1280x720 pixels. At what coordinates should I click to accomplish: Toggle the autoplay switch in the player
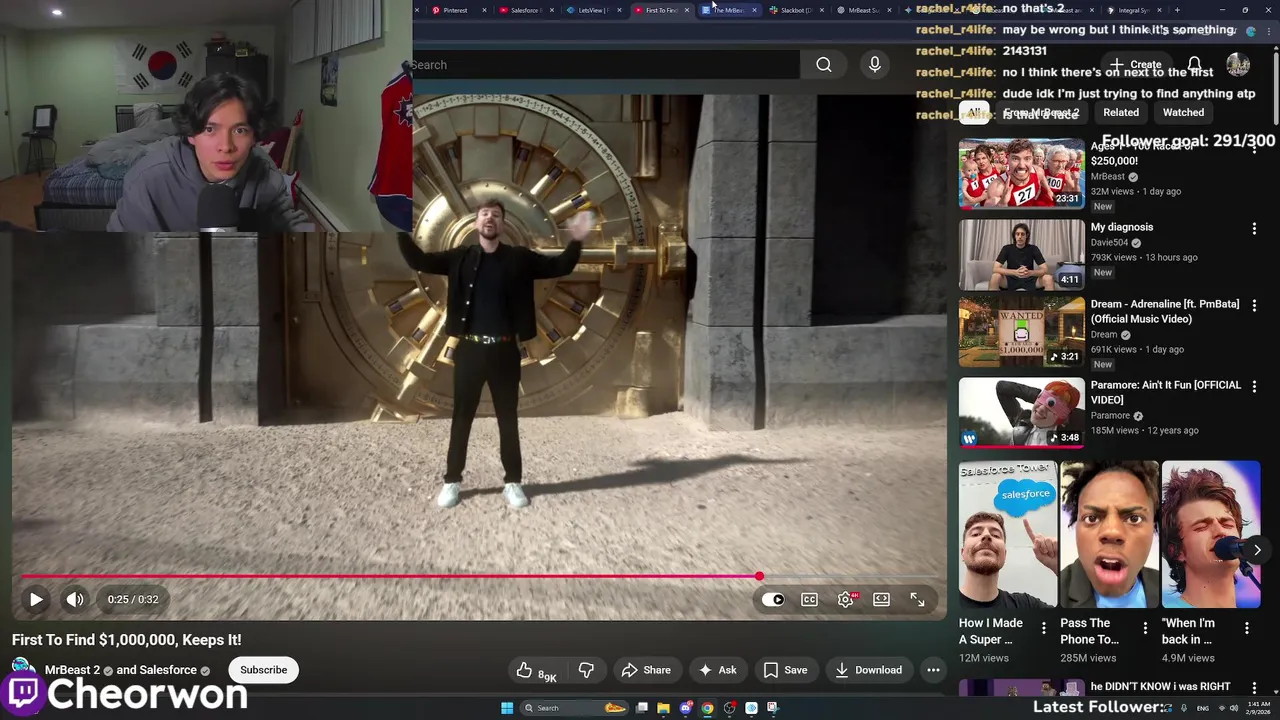tap(773, 599)
